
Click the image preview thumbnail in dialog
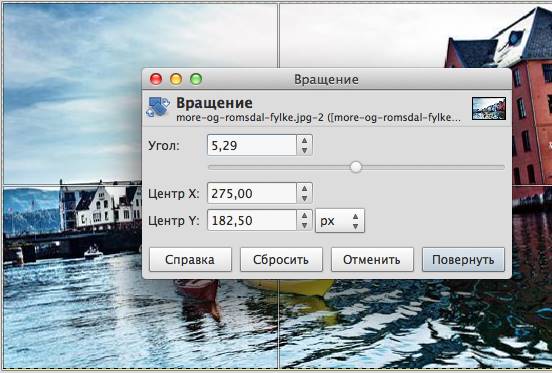point(489,108)
